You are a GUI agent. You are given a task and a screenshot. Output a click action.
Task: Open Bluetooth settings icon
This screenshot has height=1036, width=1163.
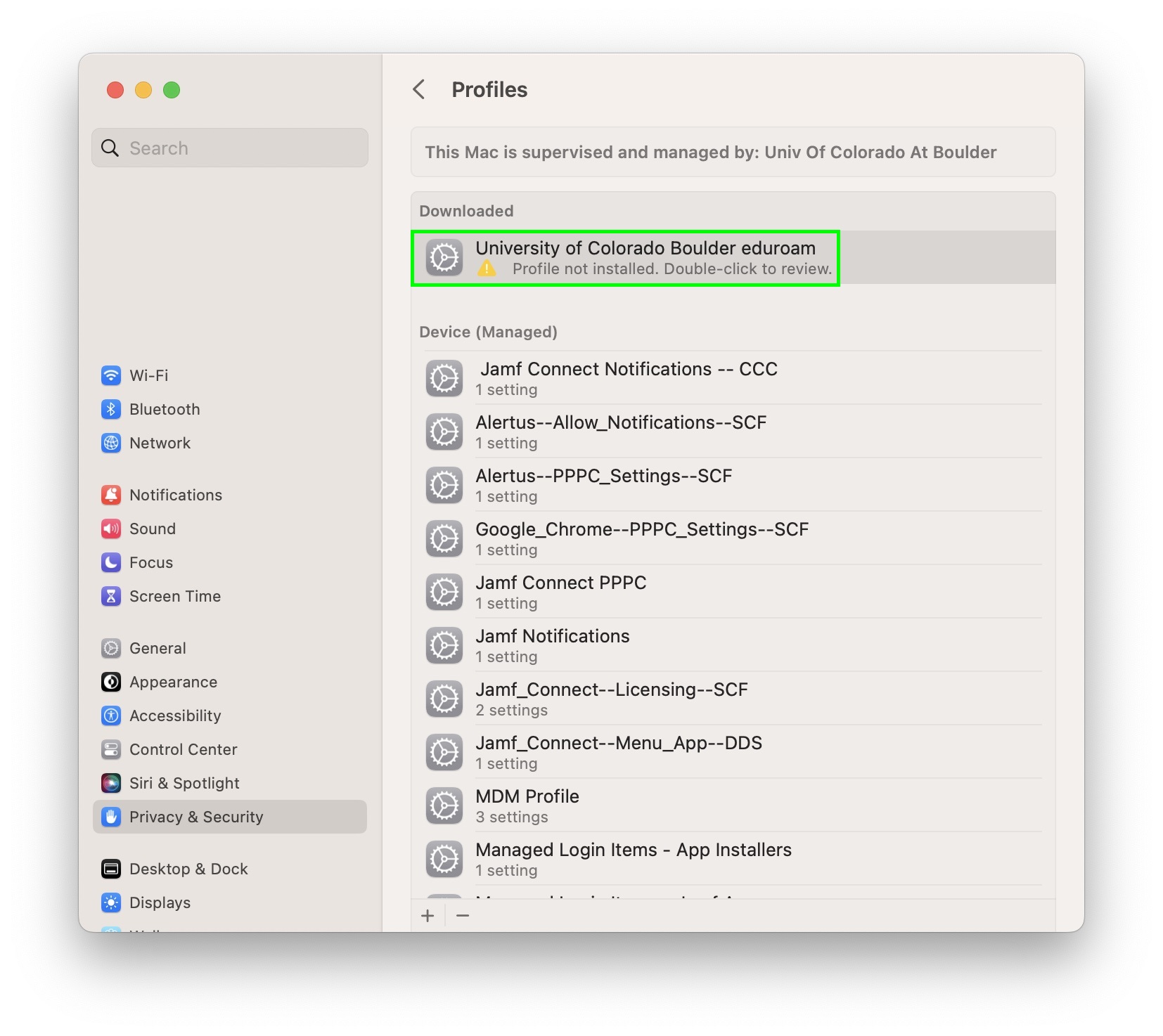tap(111, 409)
